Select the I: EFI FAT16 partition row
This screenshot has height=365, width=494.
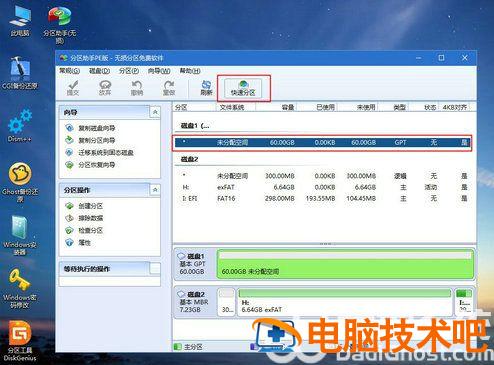click(322, 198)
